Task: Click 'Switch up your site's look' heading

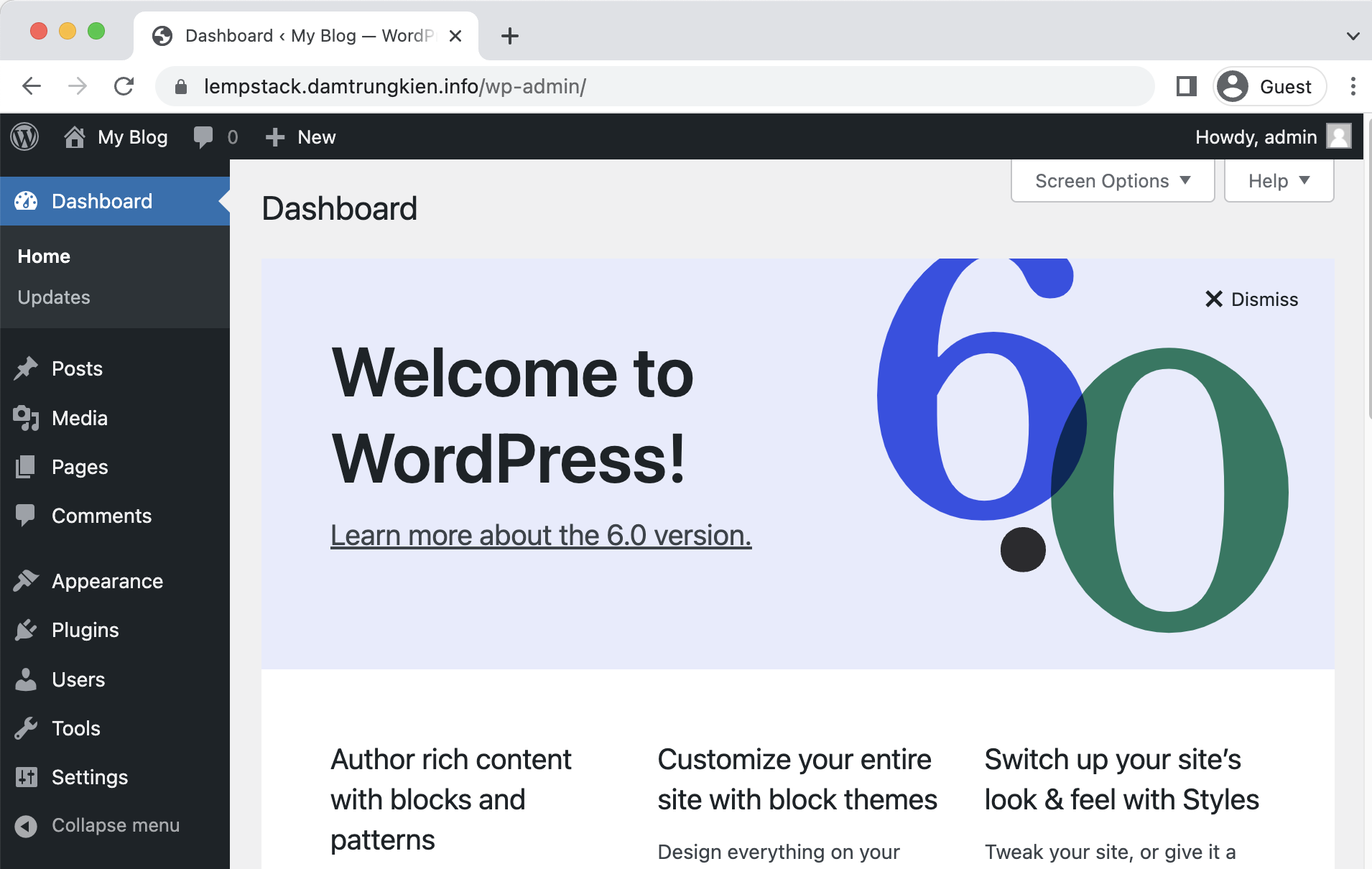Action: (1122, 779)
